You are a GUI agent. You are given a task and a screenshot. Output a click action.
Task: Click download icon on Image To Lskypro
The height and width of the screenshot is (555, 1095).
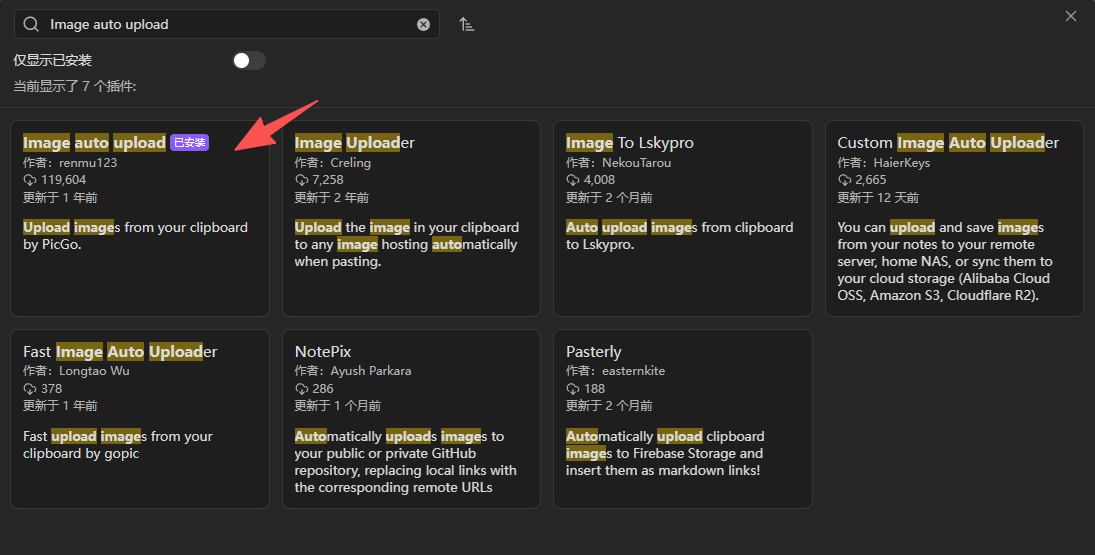pos(572,180)
